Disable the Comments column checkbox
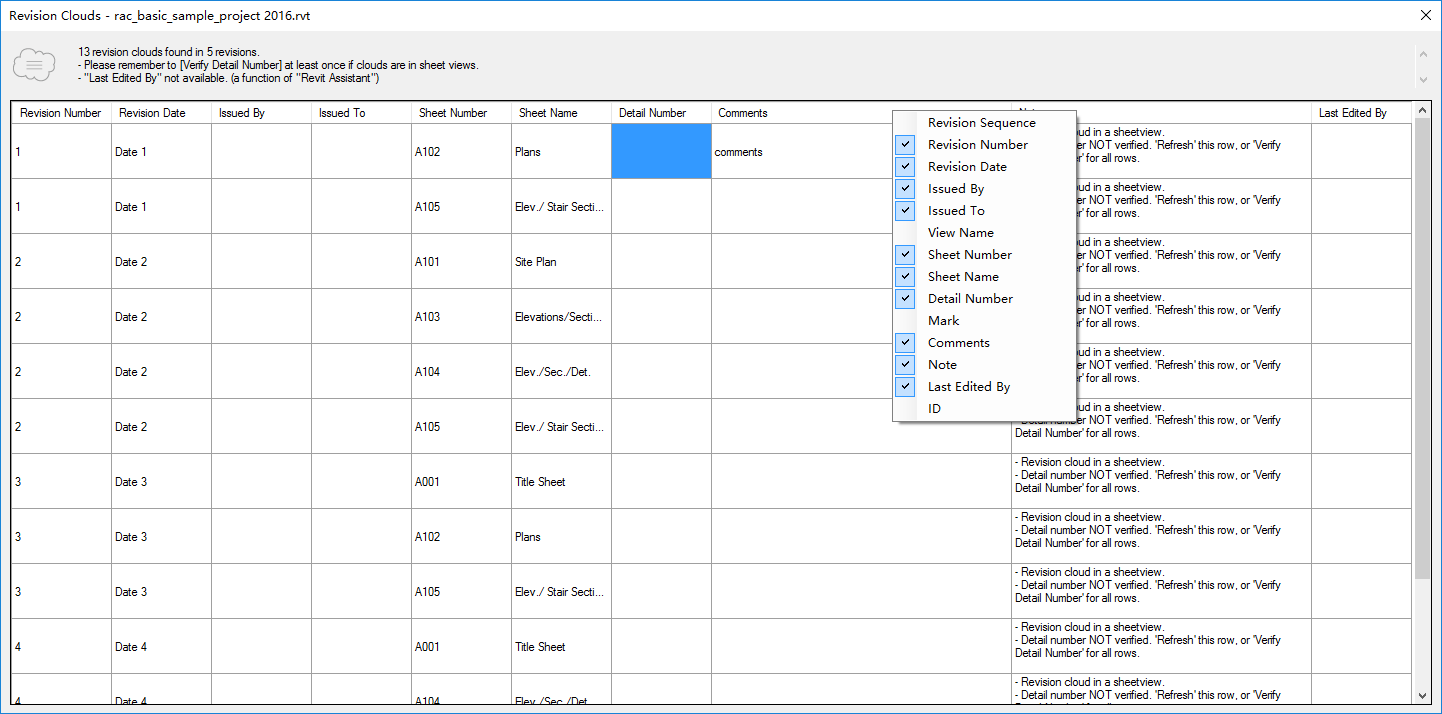1442x714 pixels. [x=905, y=342]
